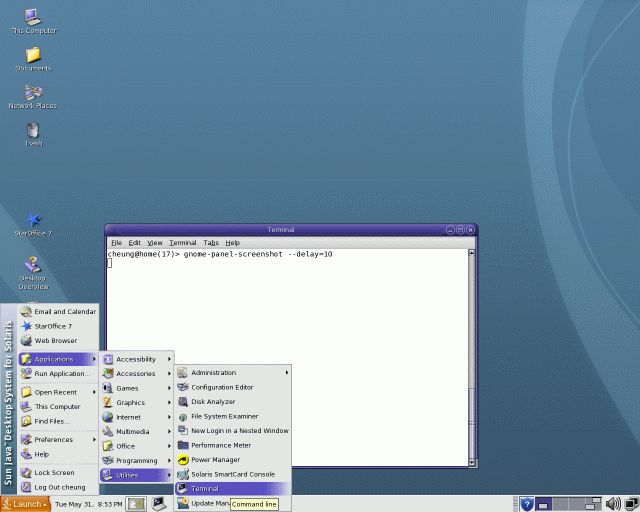Open Configuration Editor from Utilities

(233, 387)
